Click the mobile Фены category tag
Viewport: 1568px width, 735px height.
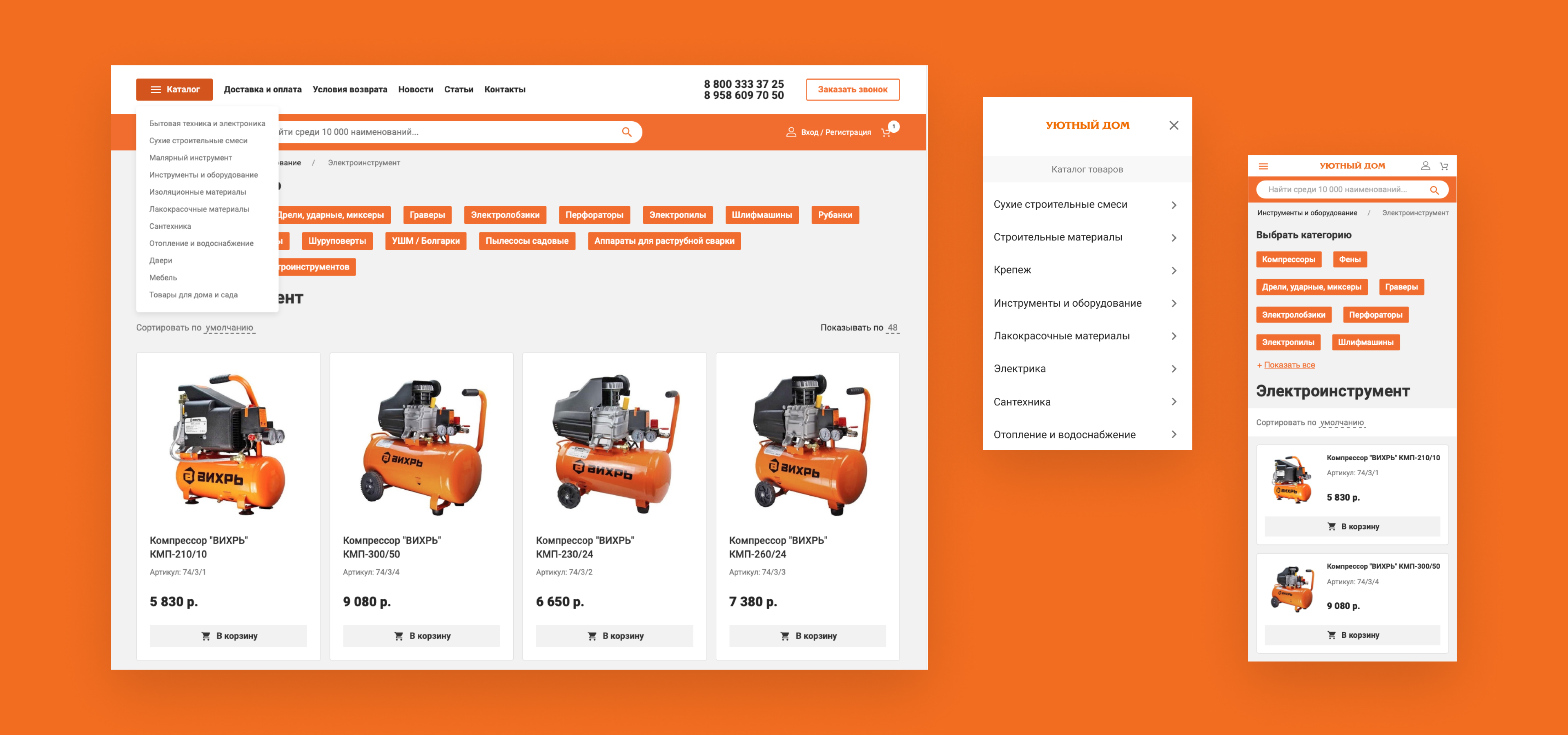click(1350, 260)
